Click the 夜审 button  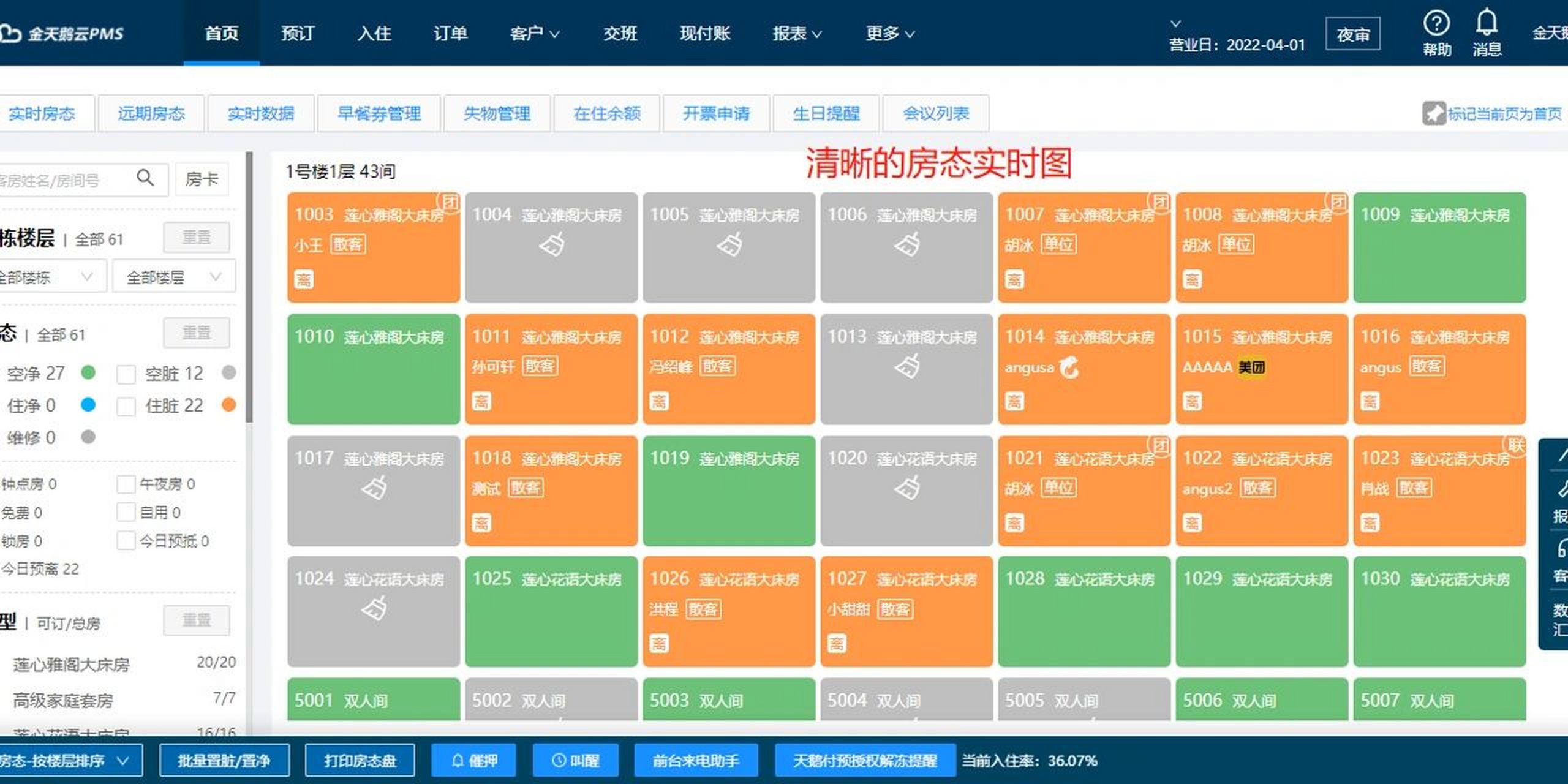click(x=1353, y=34)
